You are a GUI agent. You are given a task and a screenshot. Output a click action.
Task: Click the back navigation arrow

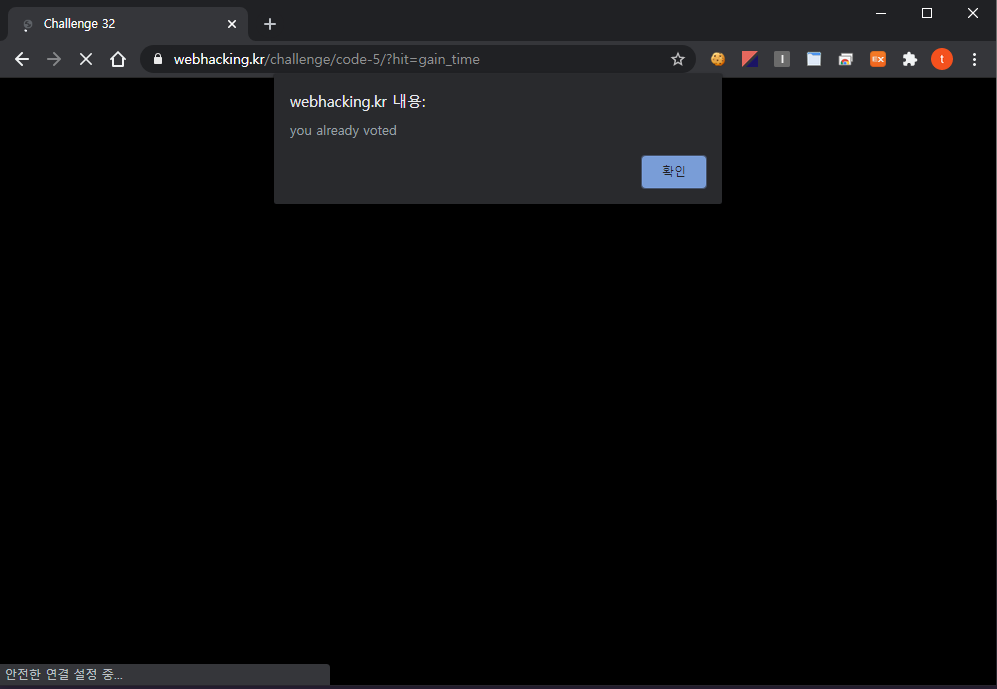tap(21, 59)
